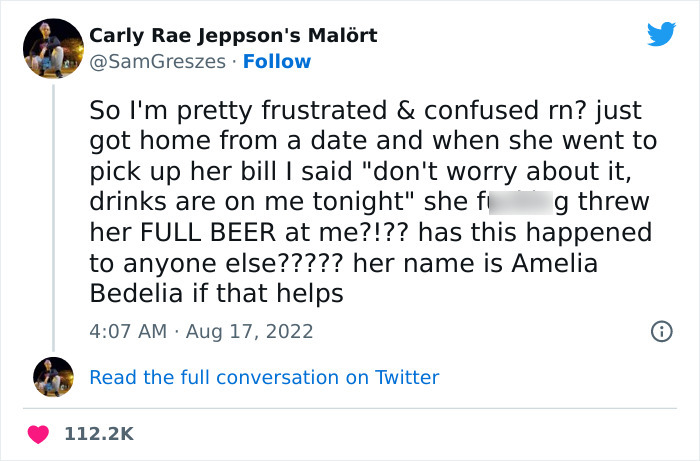Open the author's large profile avatar
The height and width of the screenshot is (461, 700).
(52, 48)
